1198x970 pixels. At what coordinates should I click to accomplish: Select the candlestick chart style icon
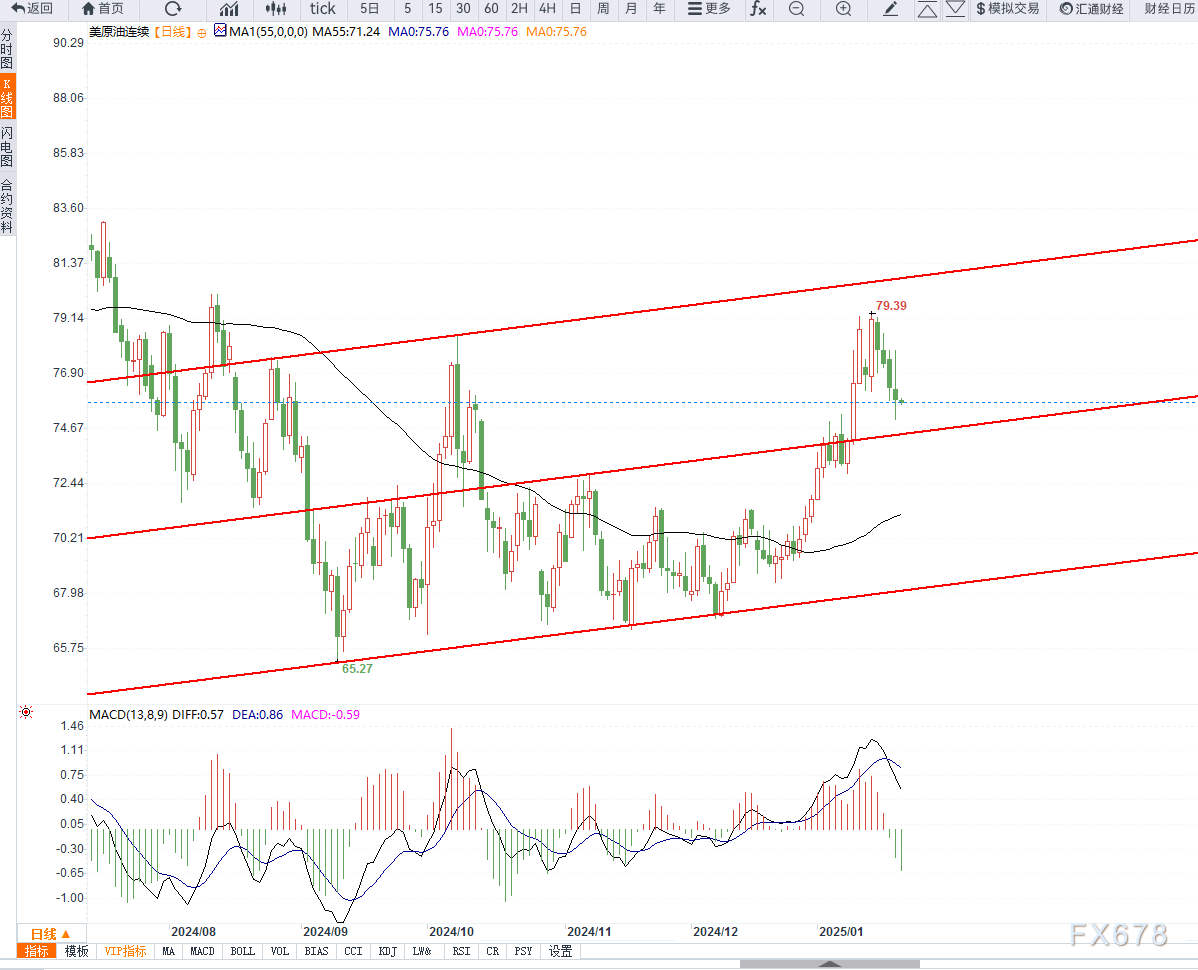(x=276, y=9)
